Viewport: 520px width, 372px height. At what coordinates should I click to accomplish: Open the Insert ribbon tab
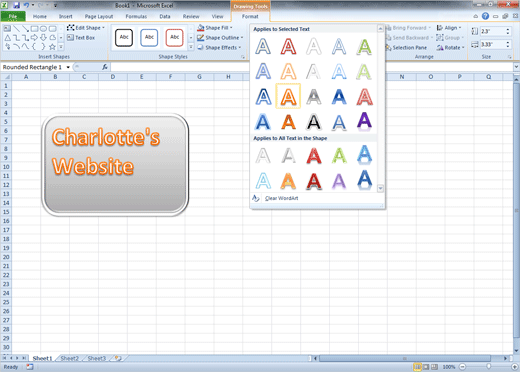click(65, 16)
